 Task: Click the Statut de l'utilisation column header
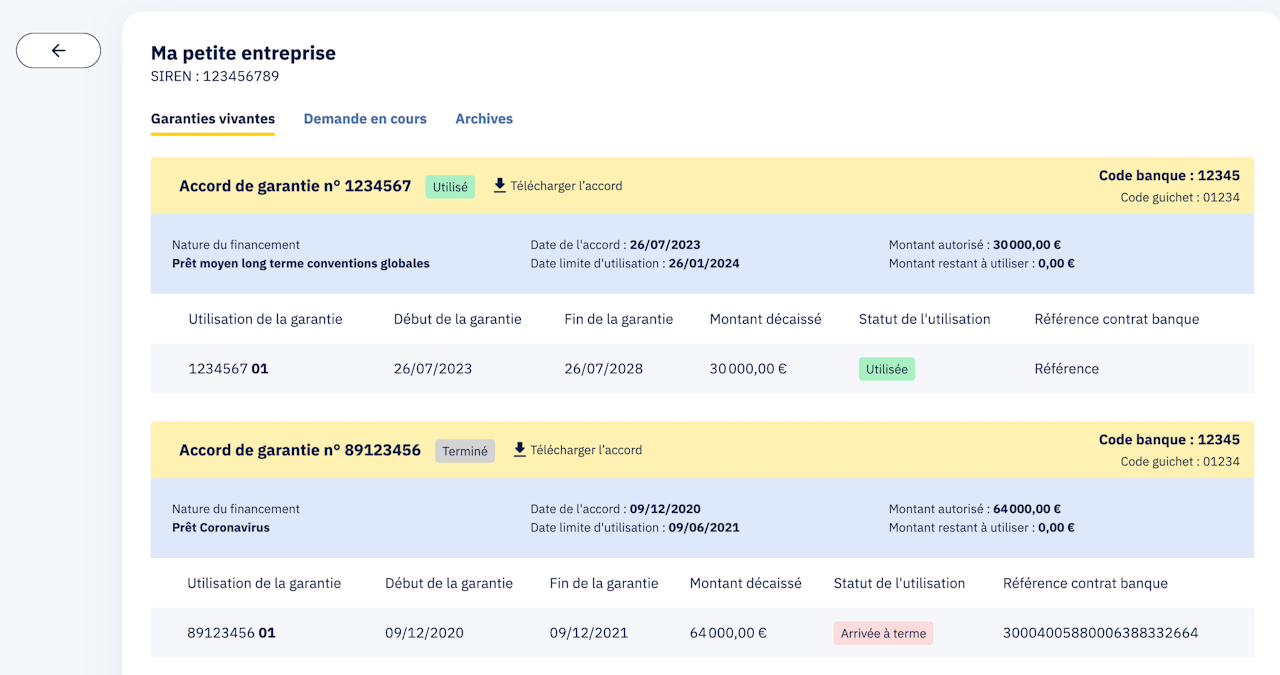[x=924, y=319]
